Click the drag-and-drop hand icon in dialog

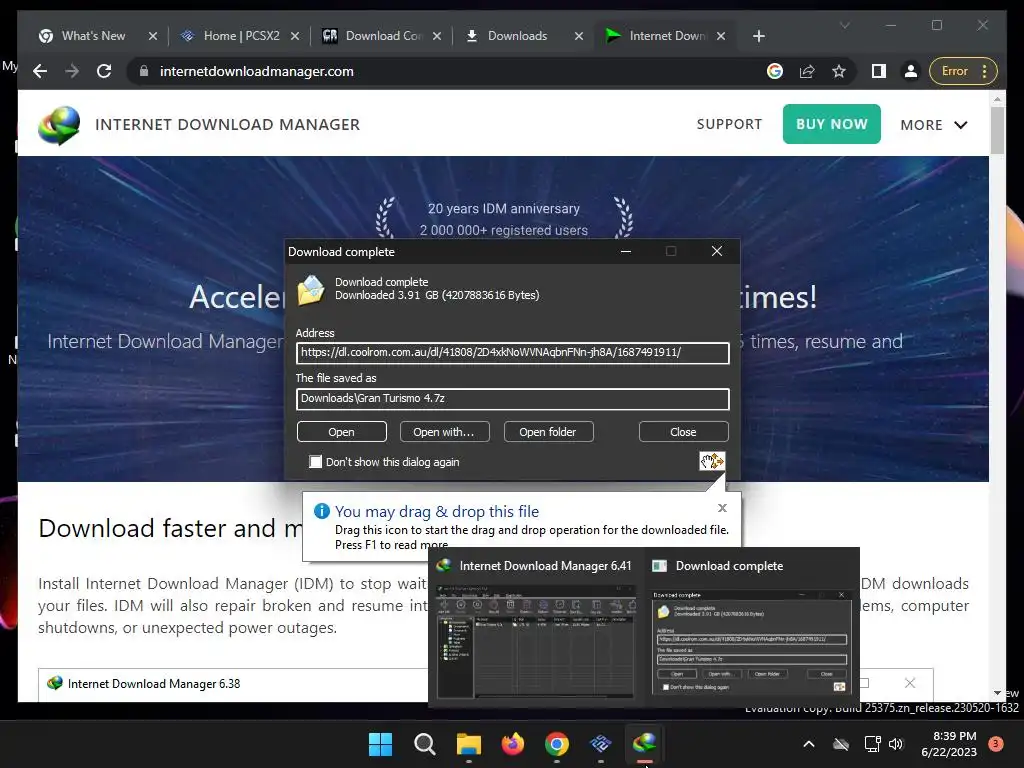712,461
